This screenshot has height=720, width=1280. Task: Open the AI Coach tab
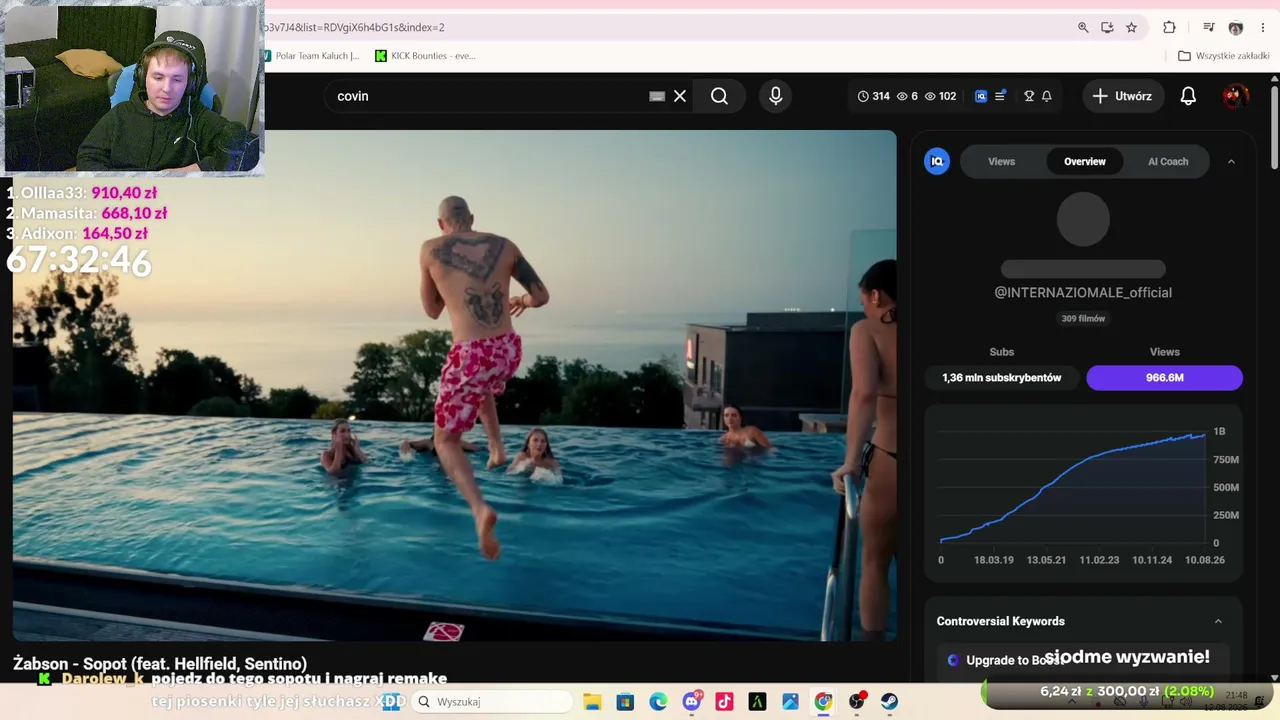1168,161
